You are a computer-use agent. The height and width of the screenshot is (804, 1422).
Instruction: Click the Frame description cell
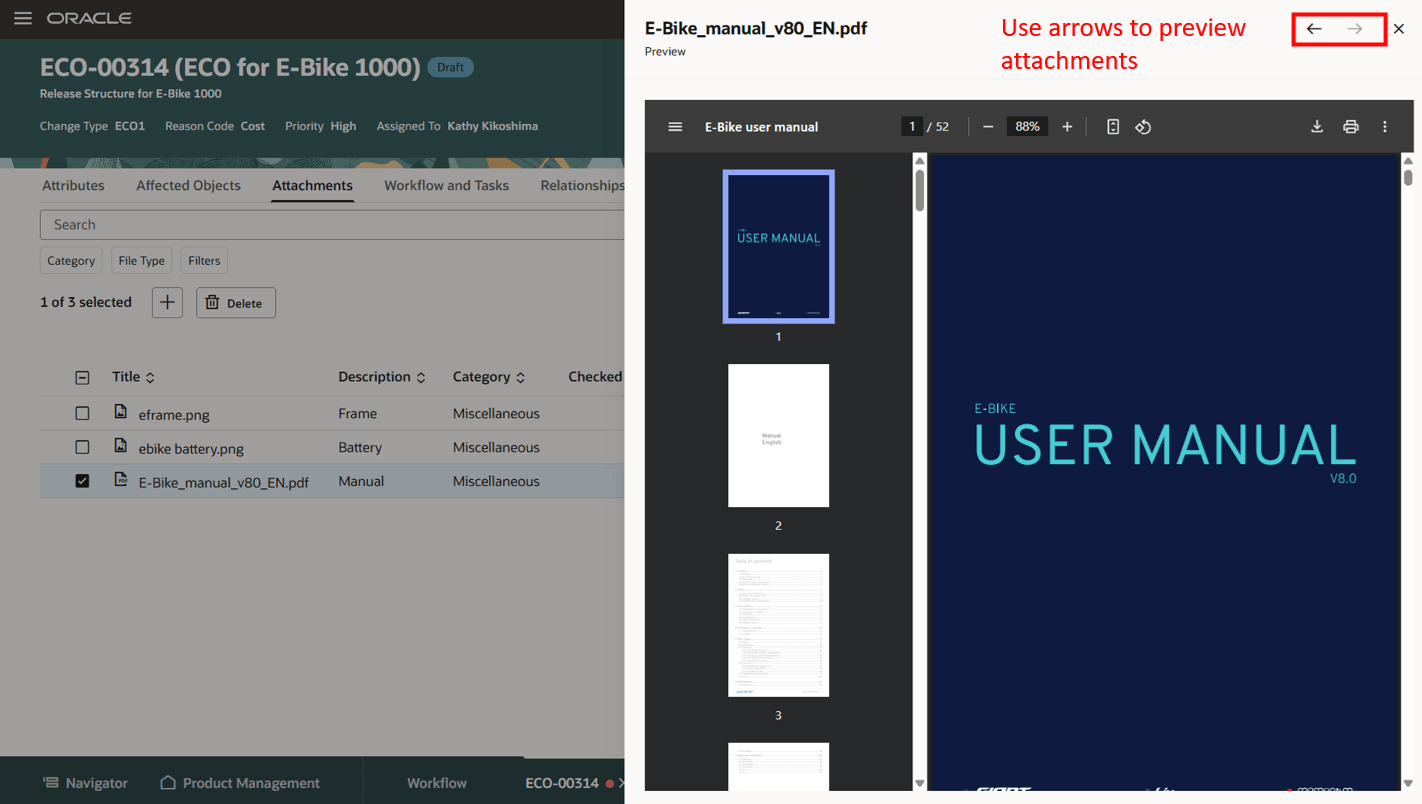358,413
